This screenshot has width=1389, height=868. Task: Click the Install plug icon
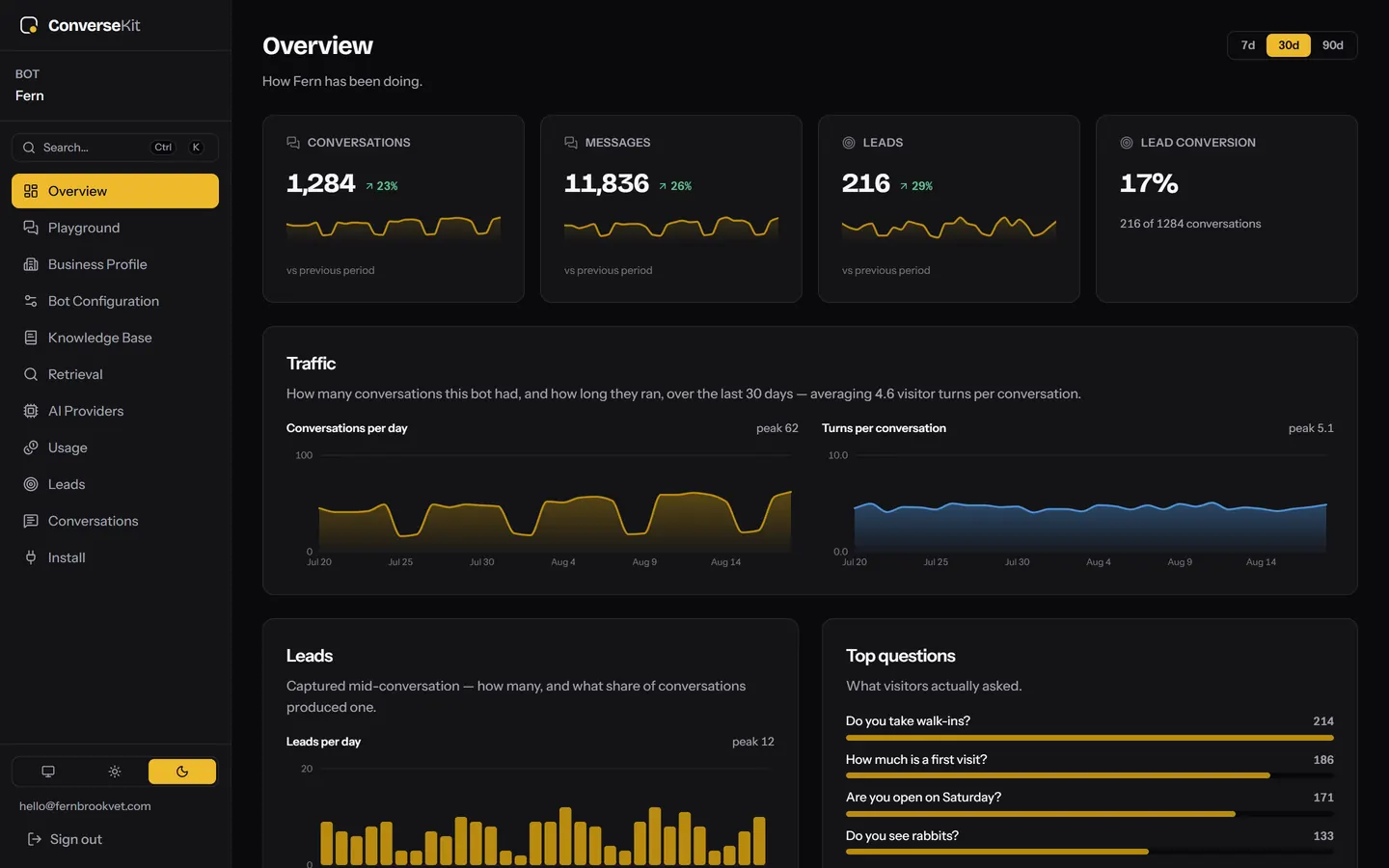coord(31,557)
